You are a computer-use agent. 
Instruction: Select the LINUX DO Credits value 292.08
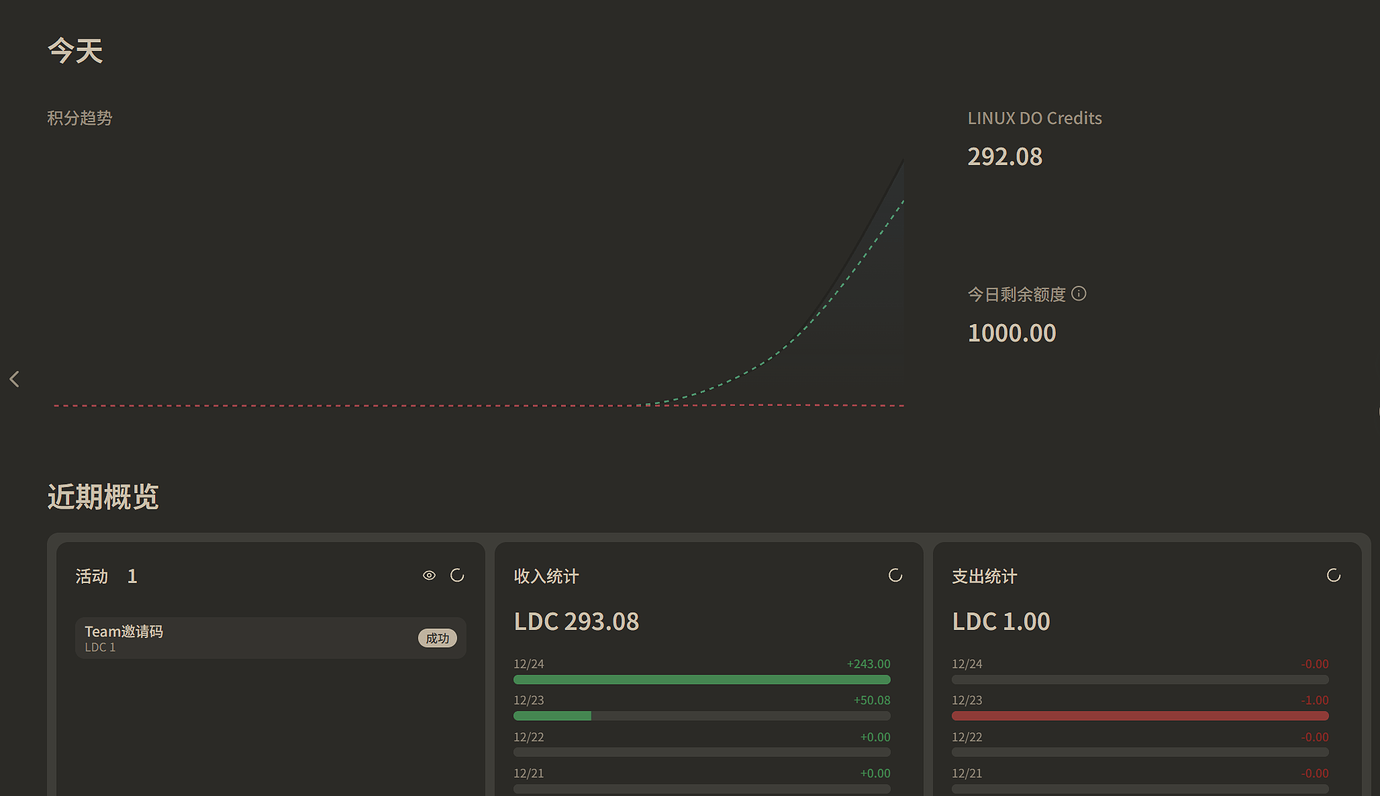(1005, 157)
